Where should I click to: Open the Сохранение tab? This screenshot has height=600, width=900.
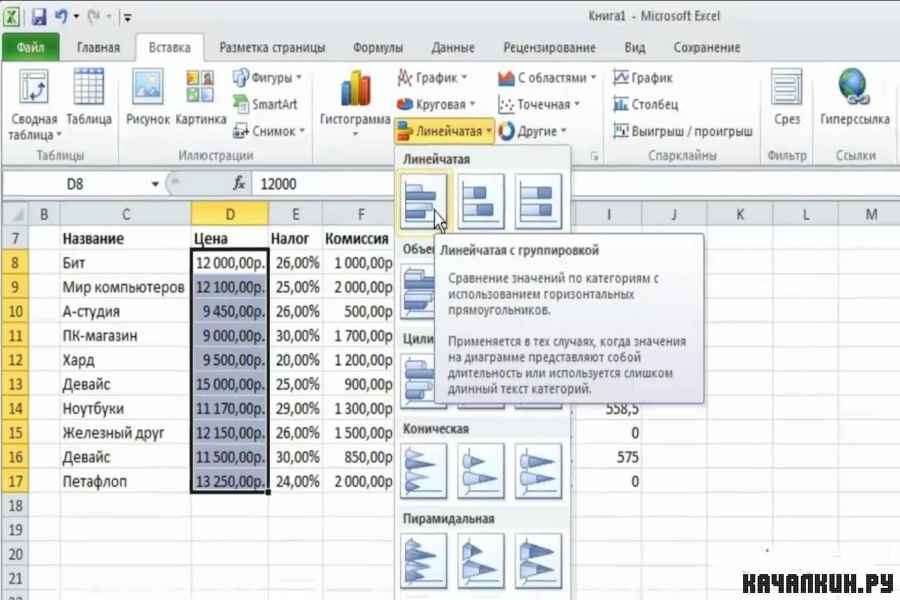707,47
